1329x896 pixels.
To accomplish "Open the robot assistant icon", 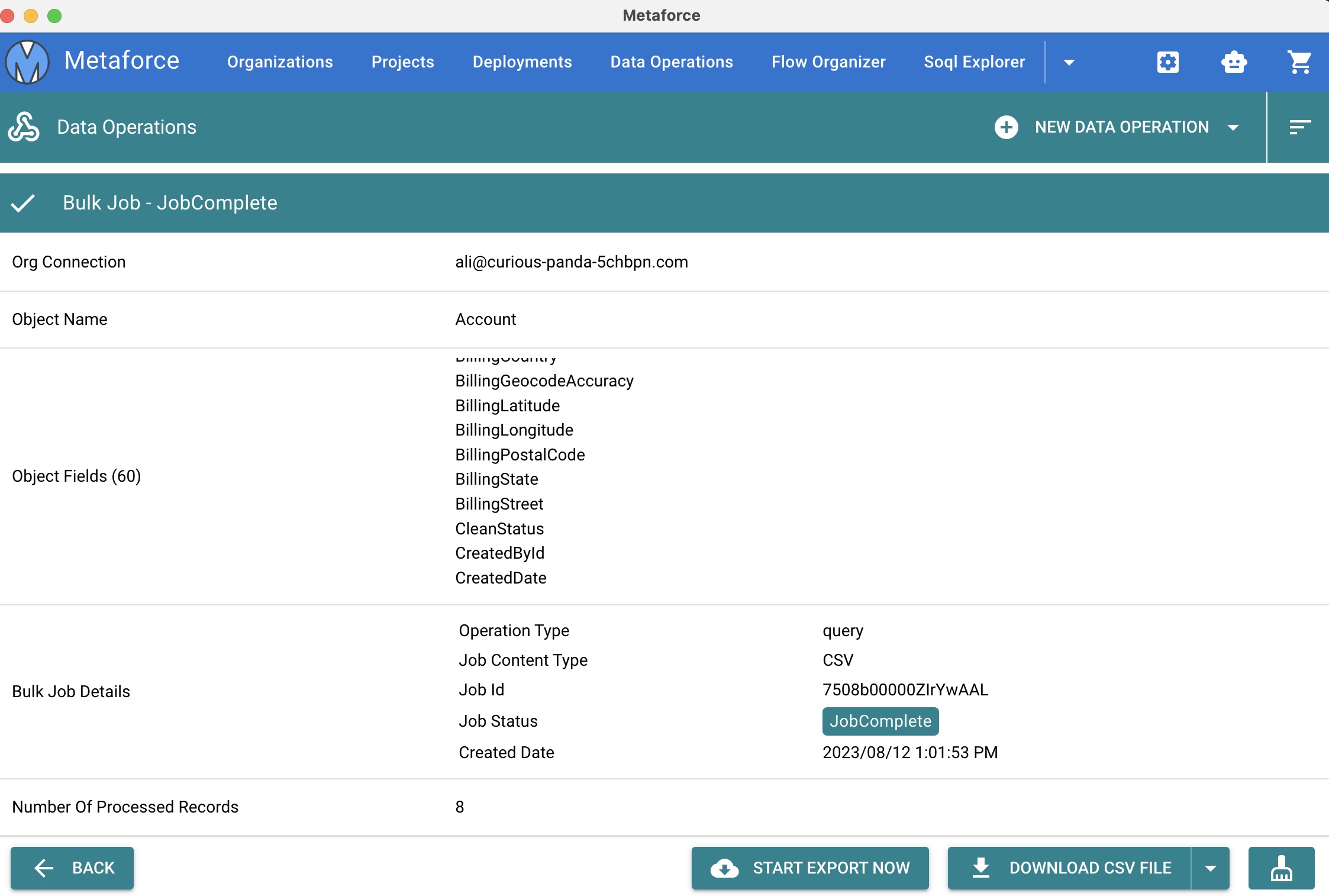I will click(1234, 62).
